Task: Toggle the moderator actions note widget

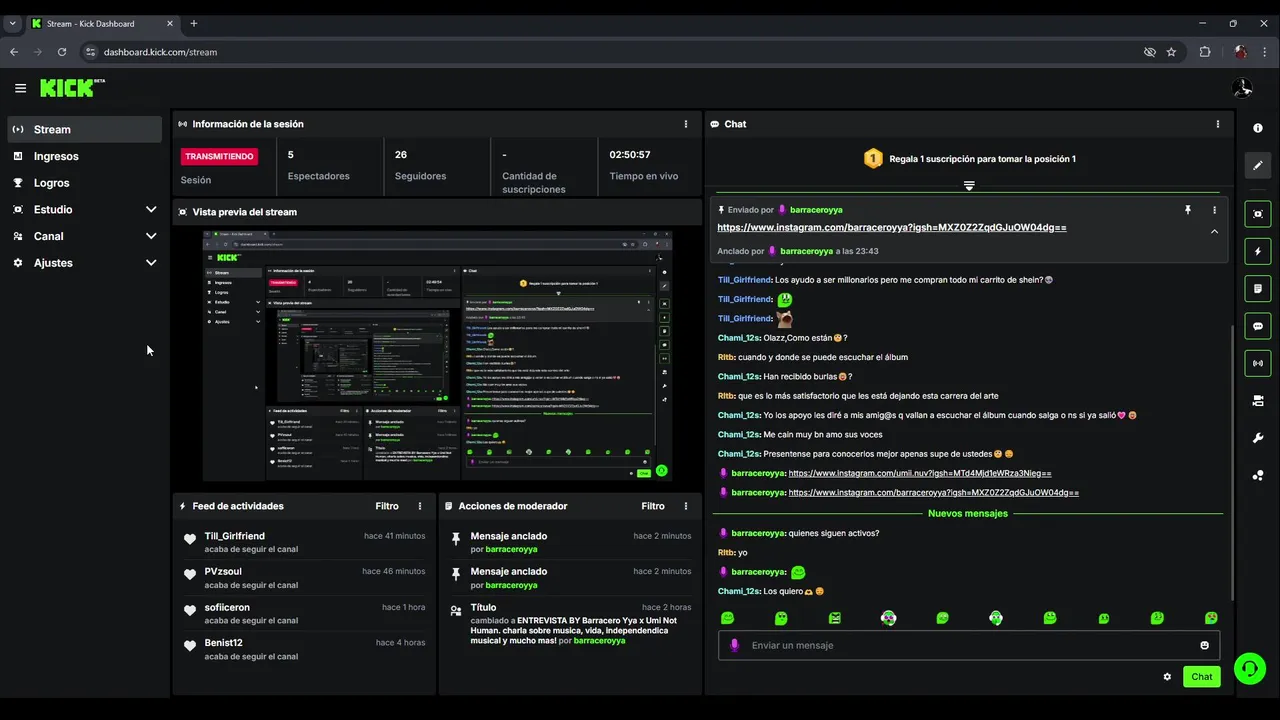Action: click(1258, 289)
